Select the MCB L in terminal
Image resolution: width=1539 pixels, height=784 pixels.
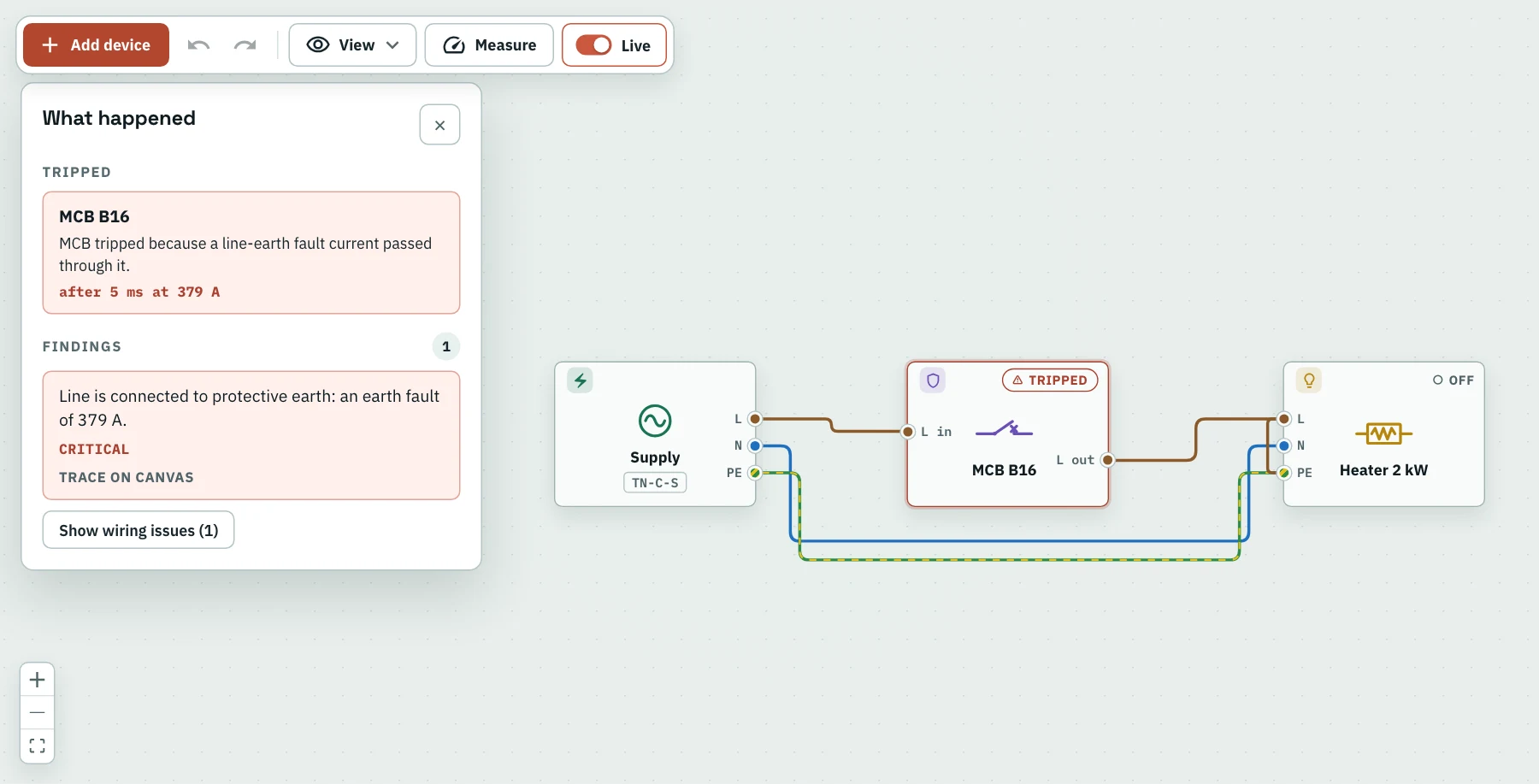(x=908, y=432)
